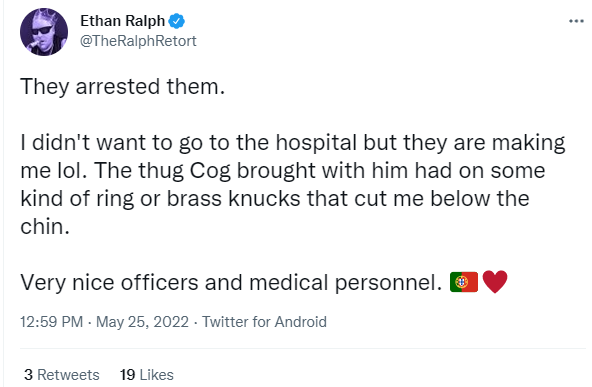The height and width of the screenshot is (387, 592).
Task: Click the 'They arrested them.' sentence
Action: [123, 87]
